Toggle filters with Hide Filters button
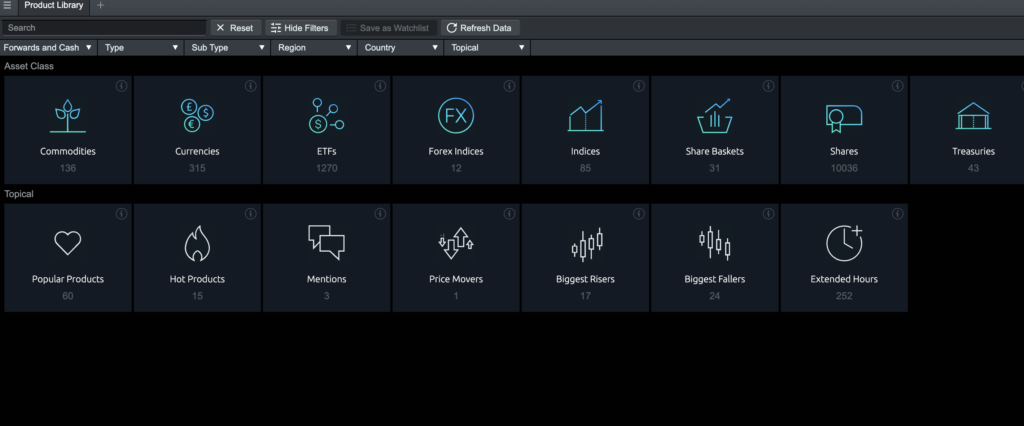Screen dimensions: 1024x426 point(299,28)
